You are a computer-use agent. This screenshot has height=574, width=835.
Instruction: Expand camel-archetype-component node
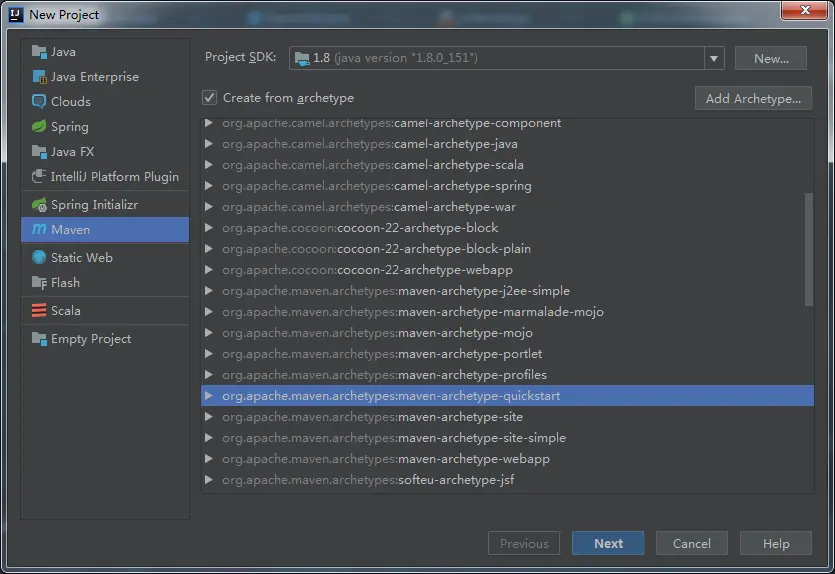click(x=209, y=123)
